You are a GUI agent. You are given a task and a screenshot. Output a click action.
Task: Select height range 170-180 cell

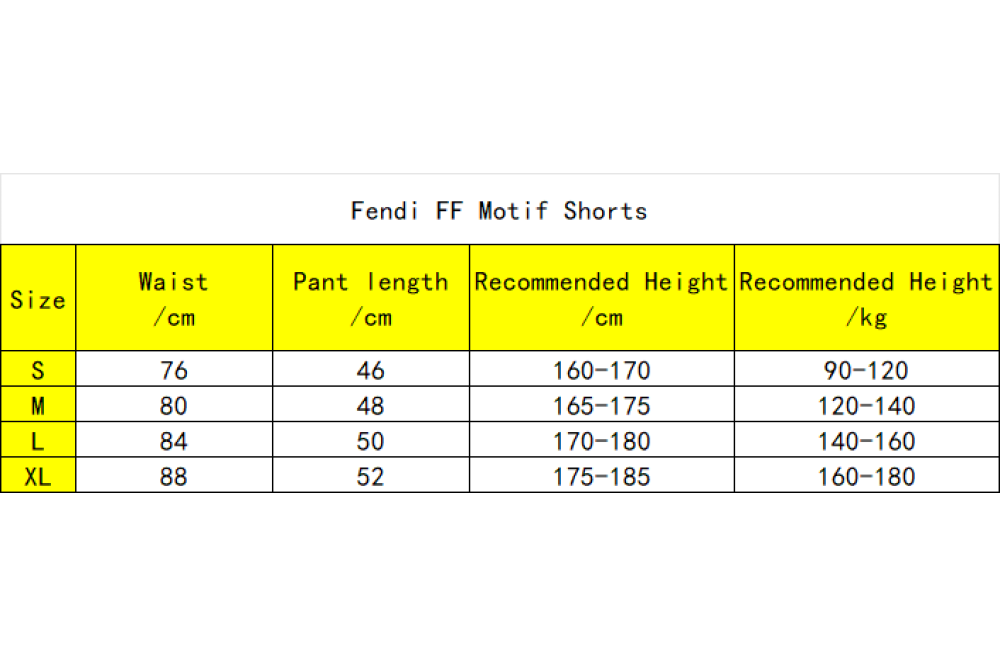pyautogui.click(x=601, y=440)
